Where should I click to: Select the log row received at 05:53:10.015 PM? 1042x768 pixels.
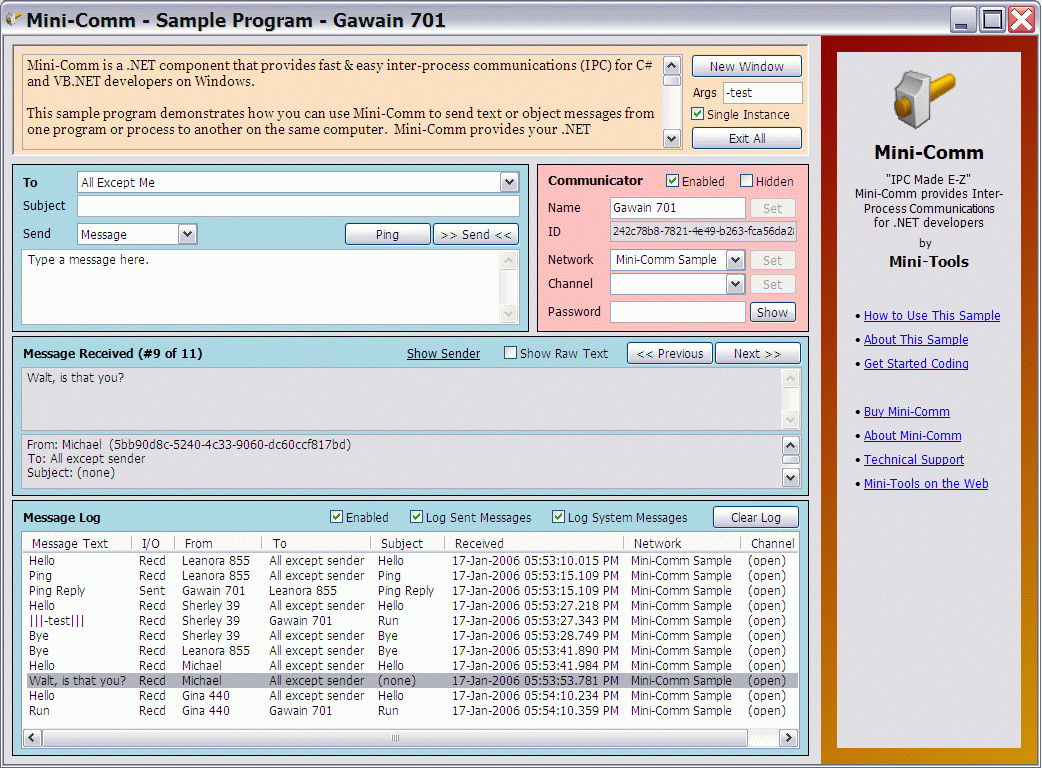coord(410,561)
